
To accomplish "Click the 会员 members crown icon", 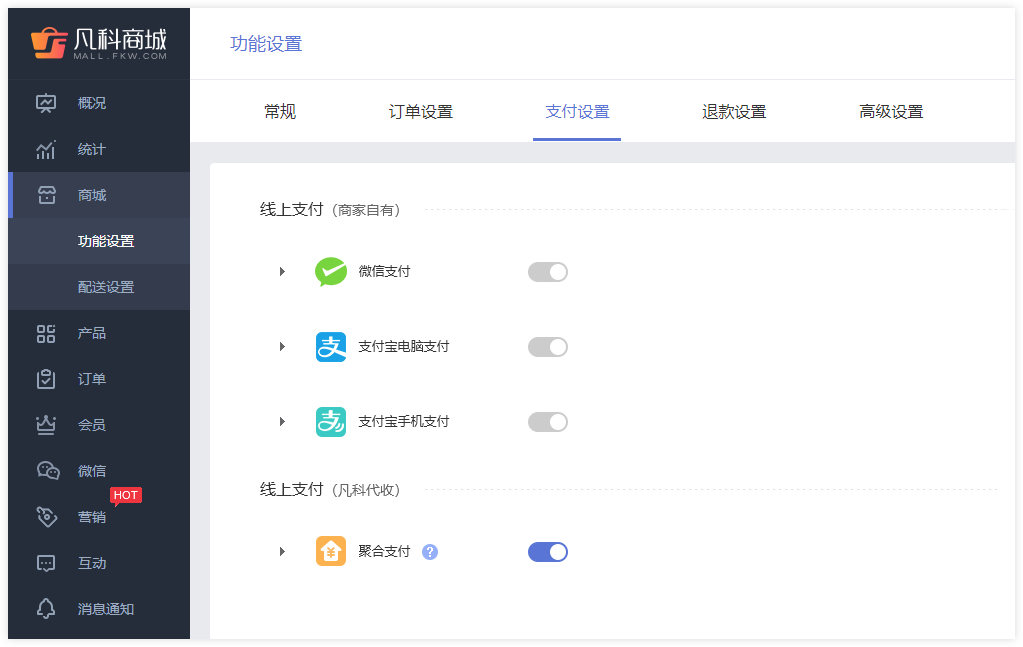I will tap(46, 425).
